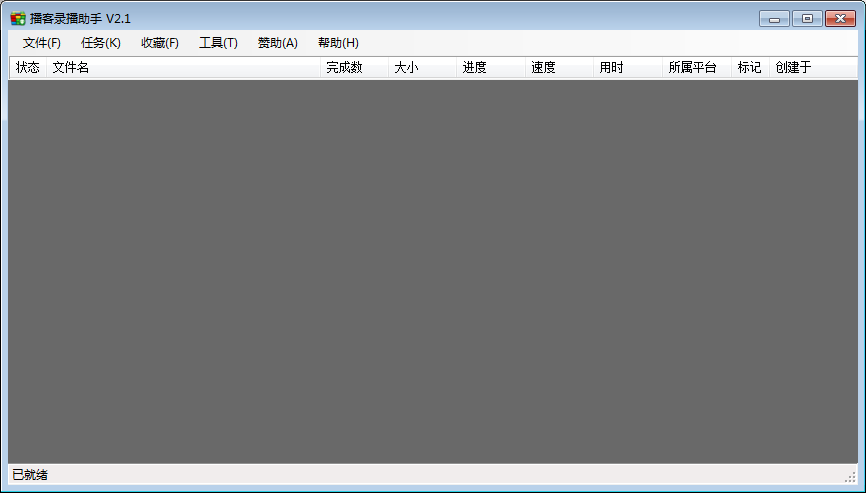Viewport: 866px width, 493px height.
Task: Click the 完成数 column header
Action: click(355, 67)
